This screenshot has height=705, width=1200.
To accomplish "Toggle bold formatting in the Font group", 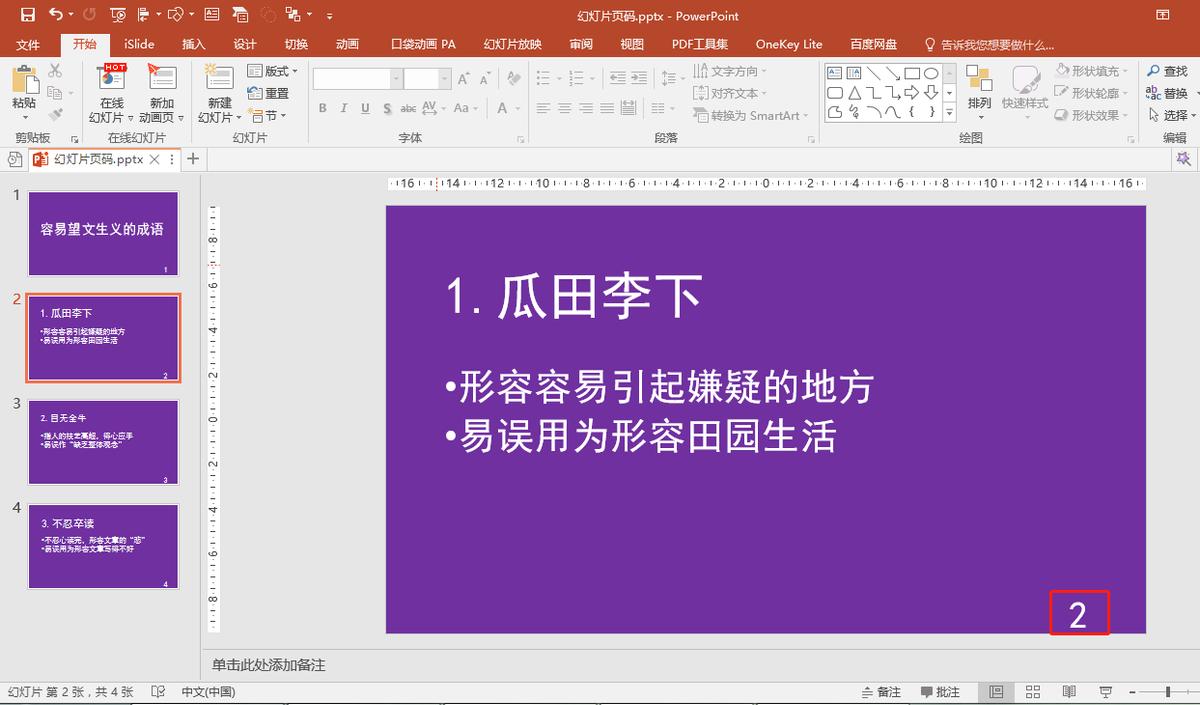I will point(320,108).
